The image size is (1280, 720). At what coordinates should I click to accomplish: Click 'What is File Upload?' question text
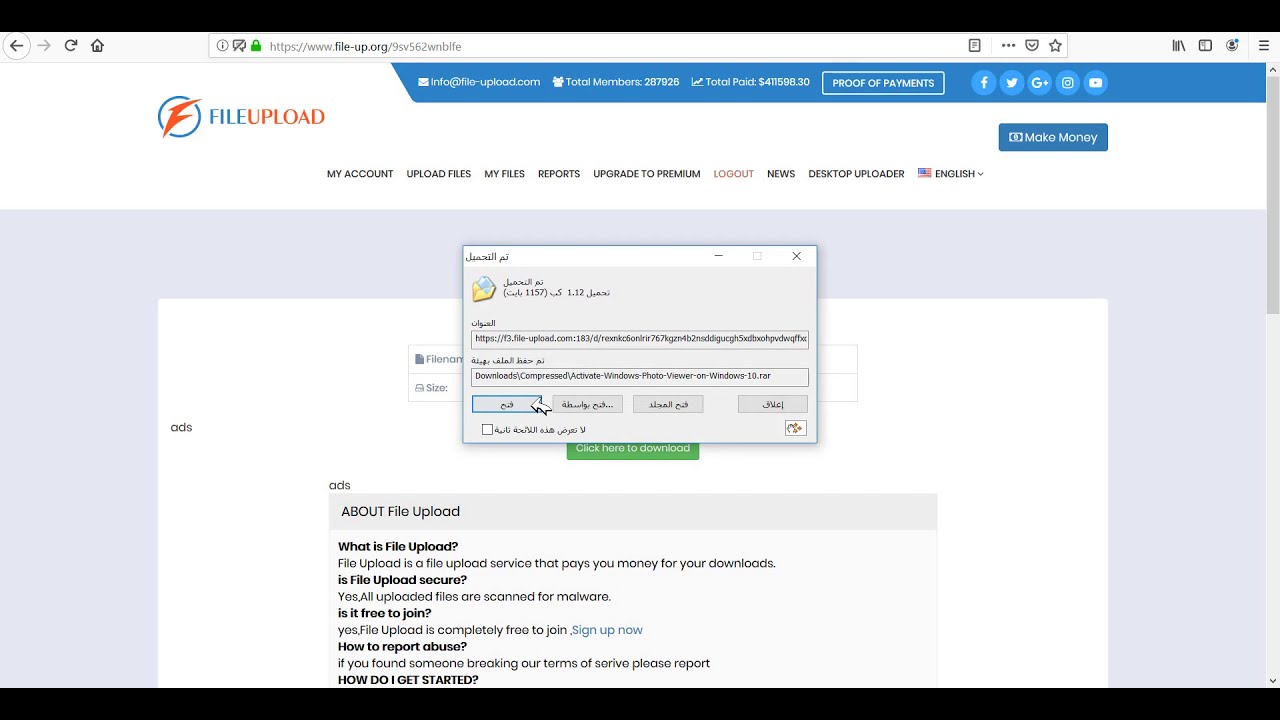point(398,547)
